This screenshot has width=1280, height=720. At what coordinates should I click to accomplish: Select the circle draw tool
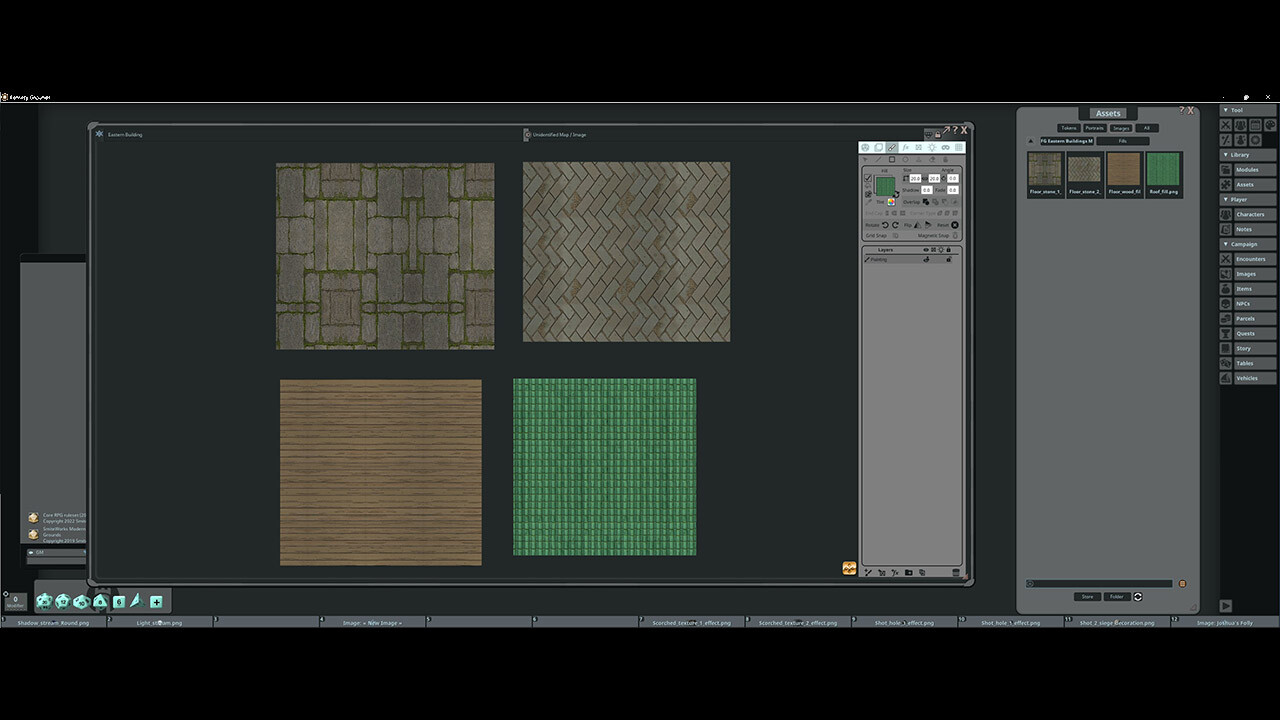point(905,159)
